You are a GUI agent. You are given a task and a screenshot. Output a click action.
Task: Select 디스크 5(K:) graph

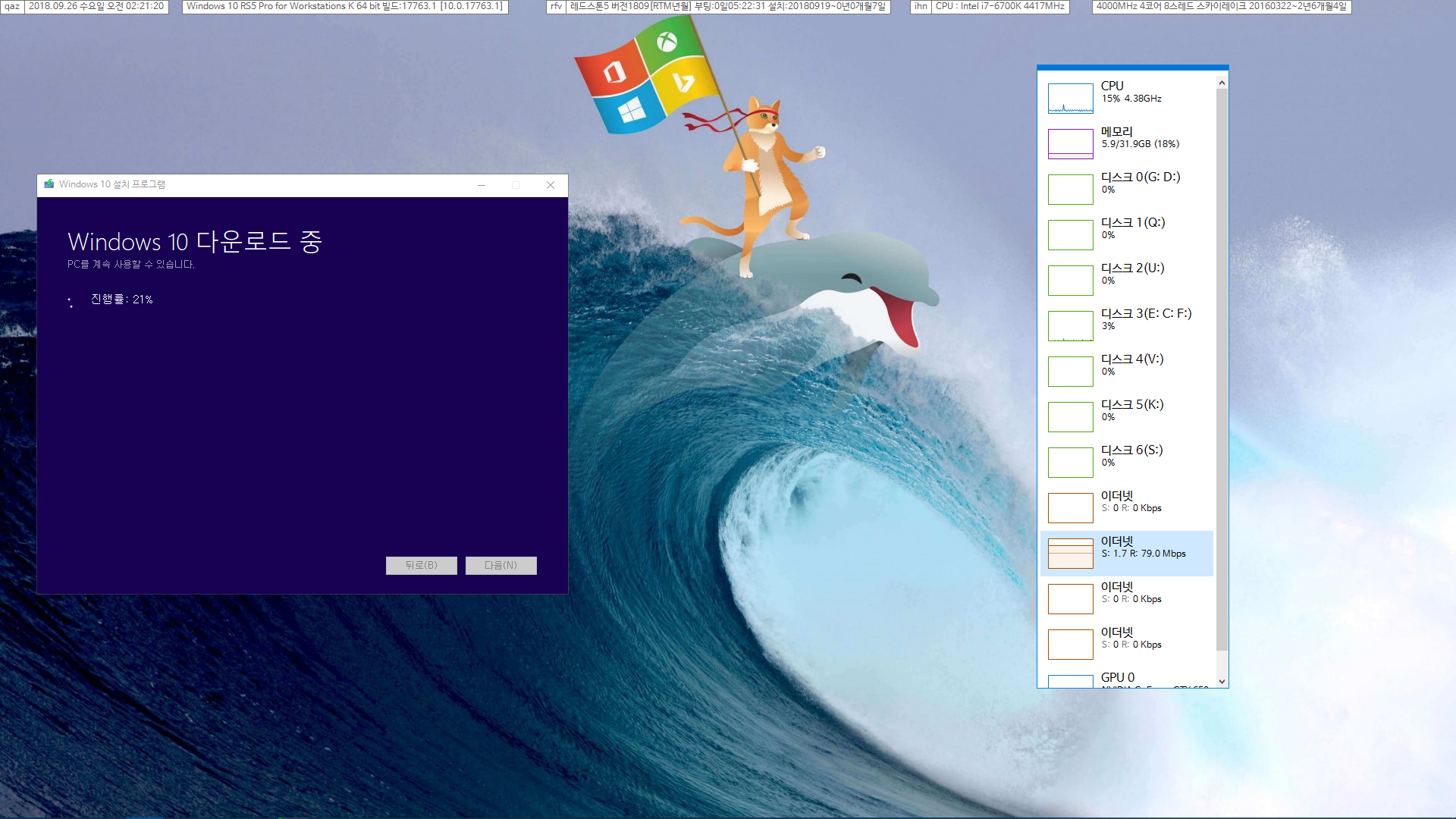1070,416
